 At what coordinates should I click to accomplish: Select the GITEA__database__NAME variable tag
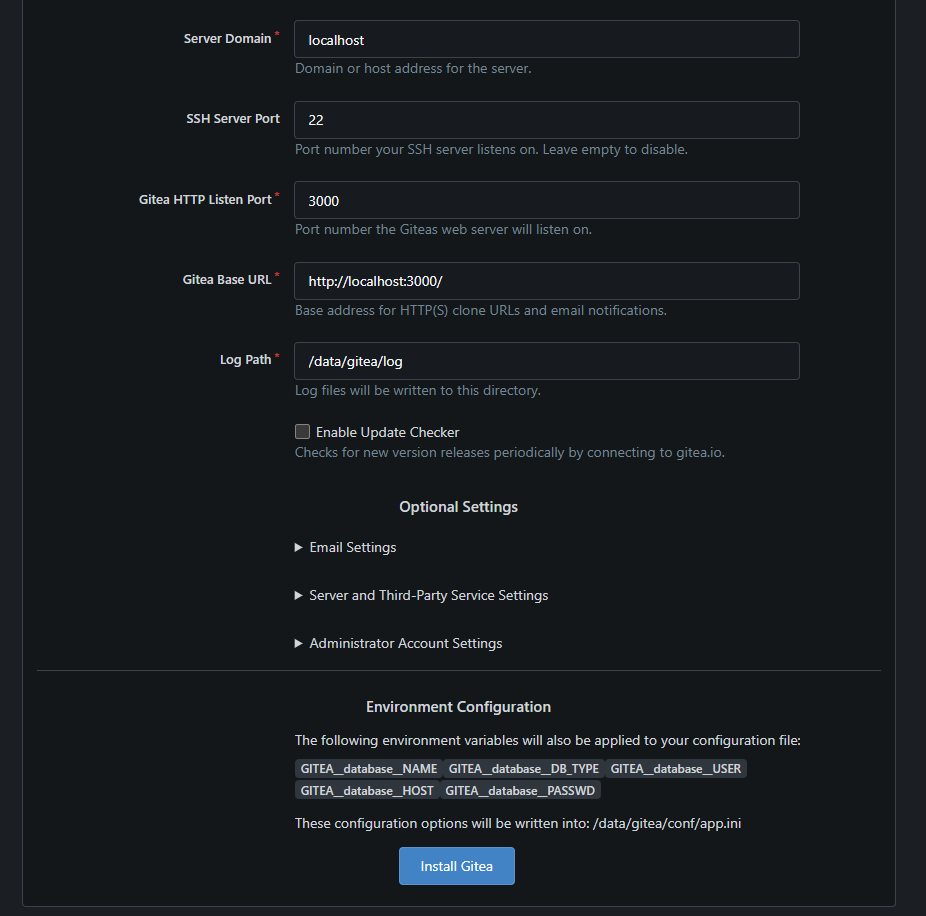[369, 768]
